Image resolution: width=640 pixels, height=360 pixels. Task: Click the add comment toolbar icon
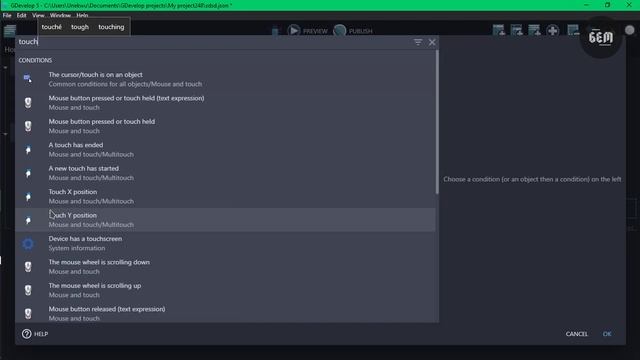pyautogui.click(x=534, y=30)
